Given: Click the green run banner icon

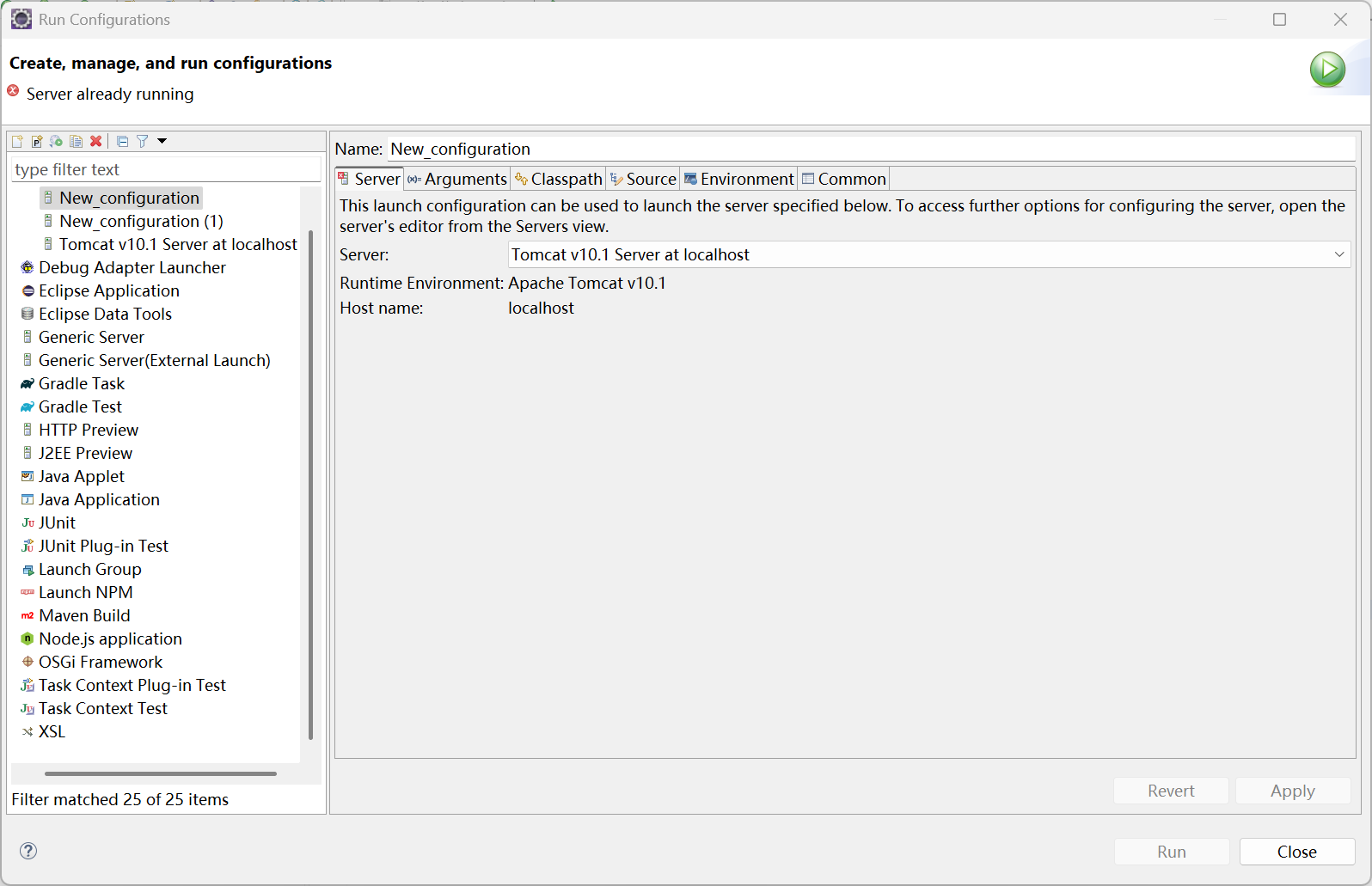Looking at the screenshot, I should click(x=1327, y=70).
